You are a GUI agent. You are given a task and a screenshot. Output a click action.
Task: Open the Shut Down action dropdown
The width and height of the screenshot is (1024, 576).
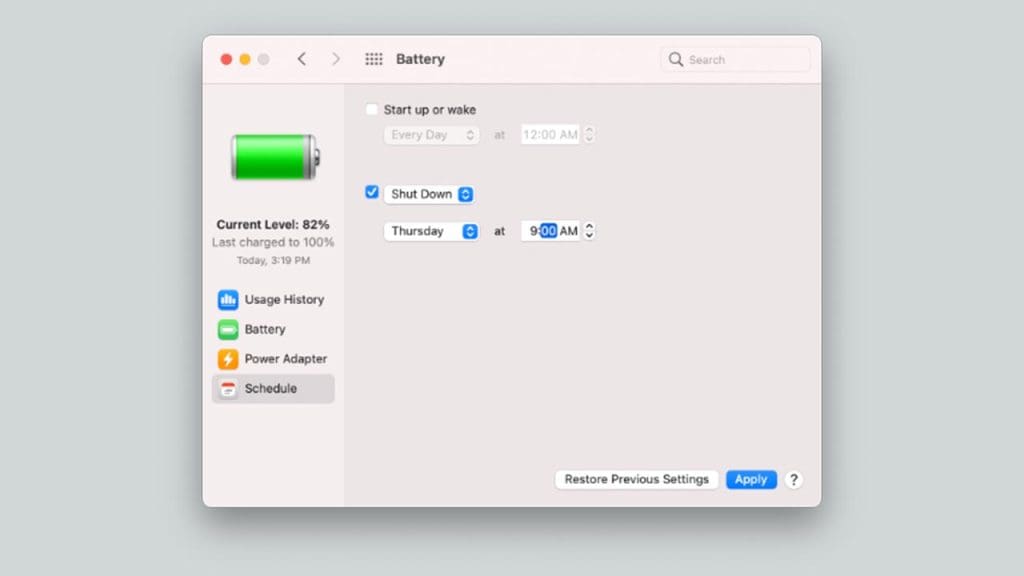(428, 193)
